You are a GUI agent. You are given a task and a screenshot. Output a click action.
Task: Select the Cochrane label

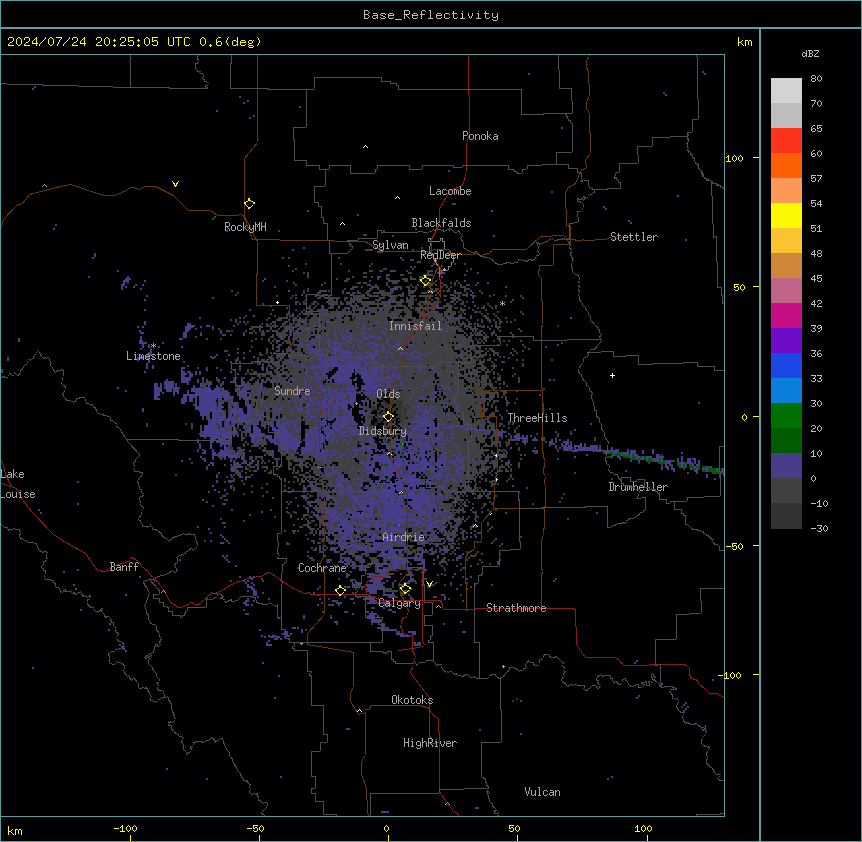click(322, 568)
